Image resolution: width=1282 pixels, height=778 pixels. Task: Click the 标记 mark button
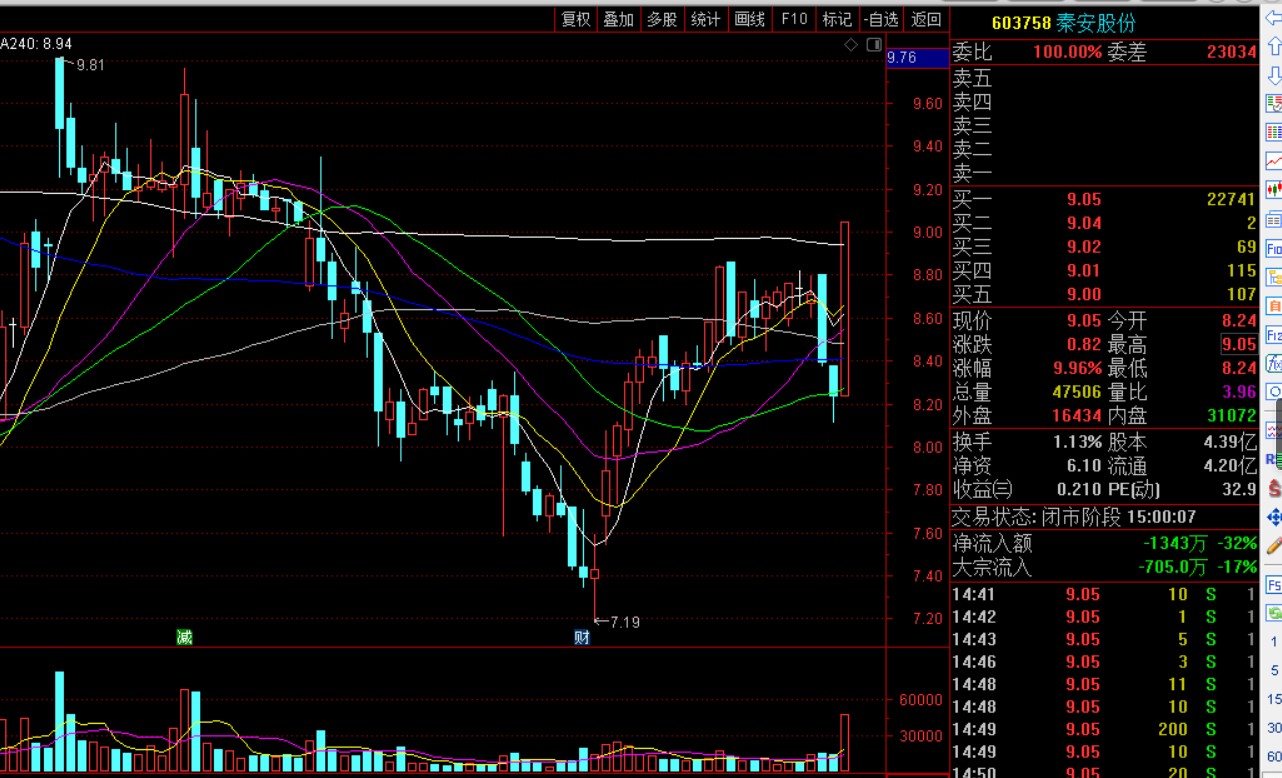836,19
